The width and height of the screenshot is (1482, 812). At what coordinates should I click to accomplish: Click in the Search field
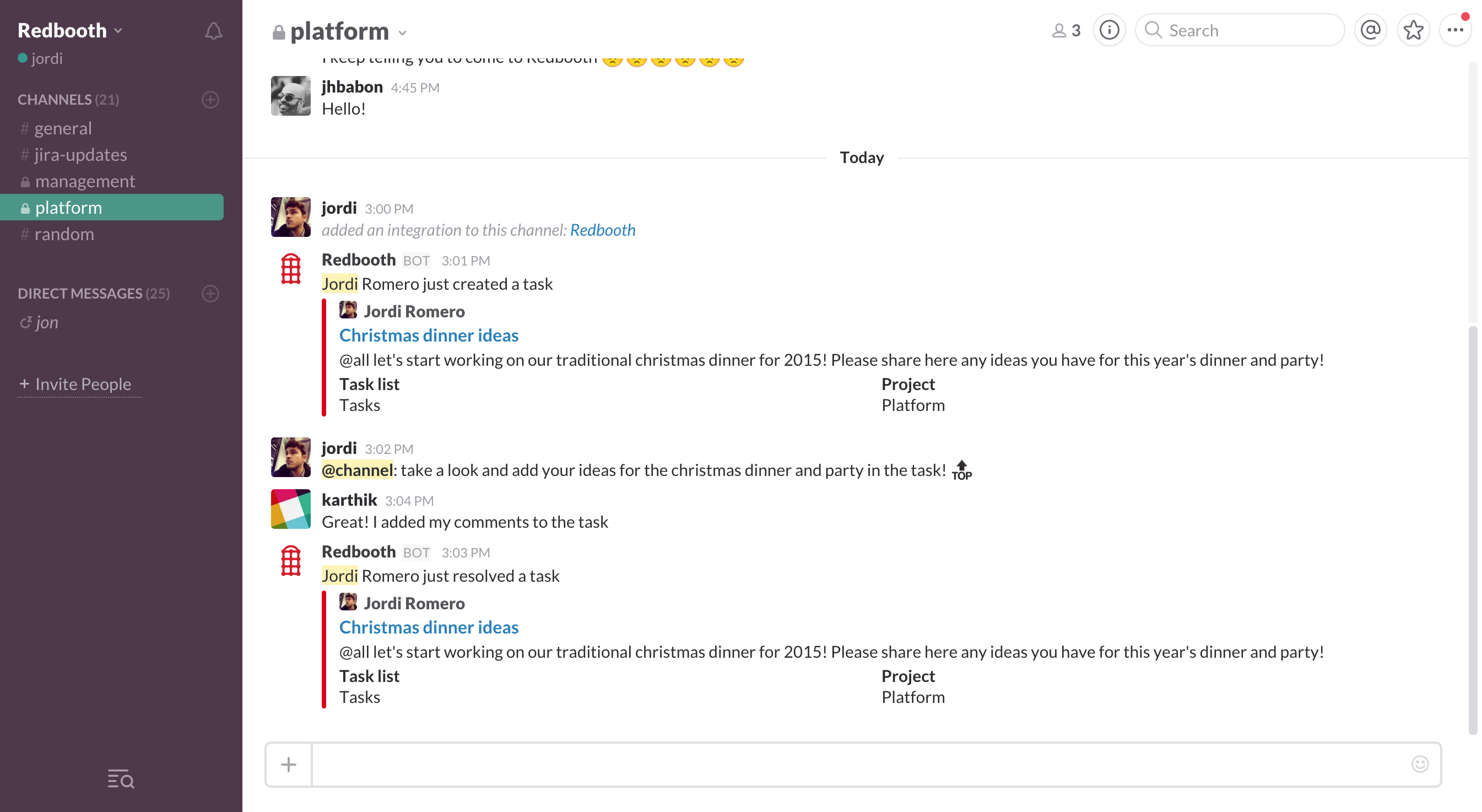[x=1248, y=30]
